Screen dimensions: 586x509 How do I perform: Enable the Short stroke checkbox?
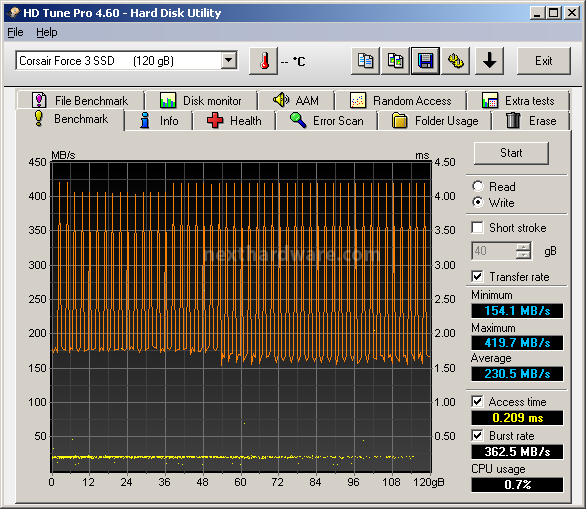click(x=477, y=228)
